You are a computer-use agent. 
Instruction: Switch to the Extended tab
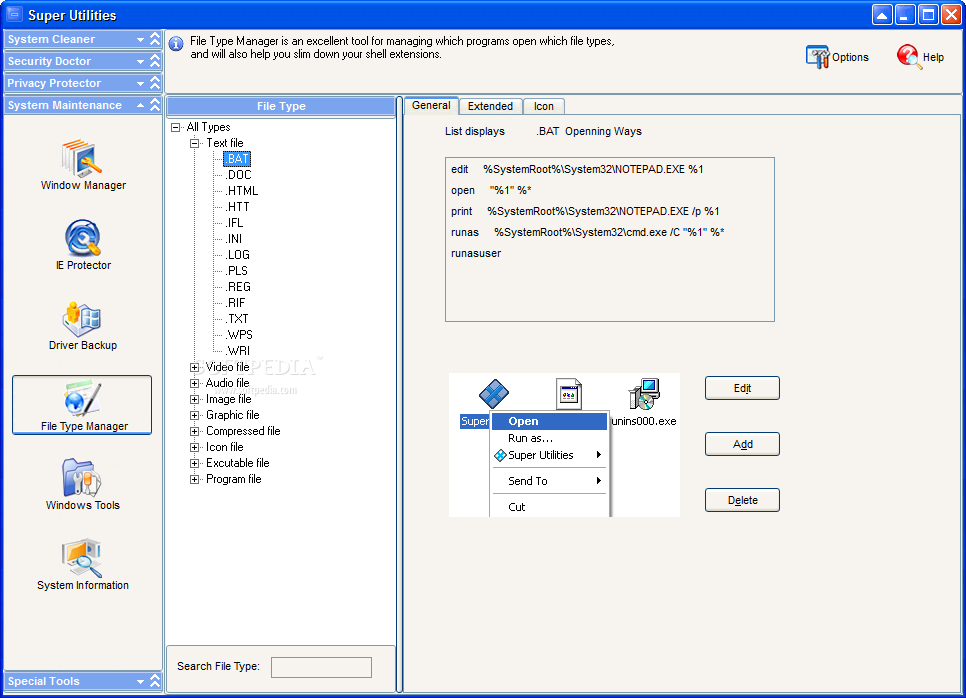point(490,106)
